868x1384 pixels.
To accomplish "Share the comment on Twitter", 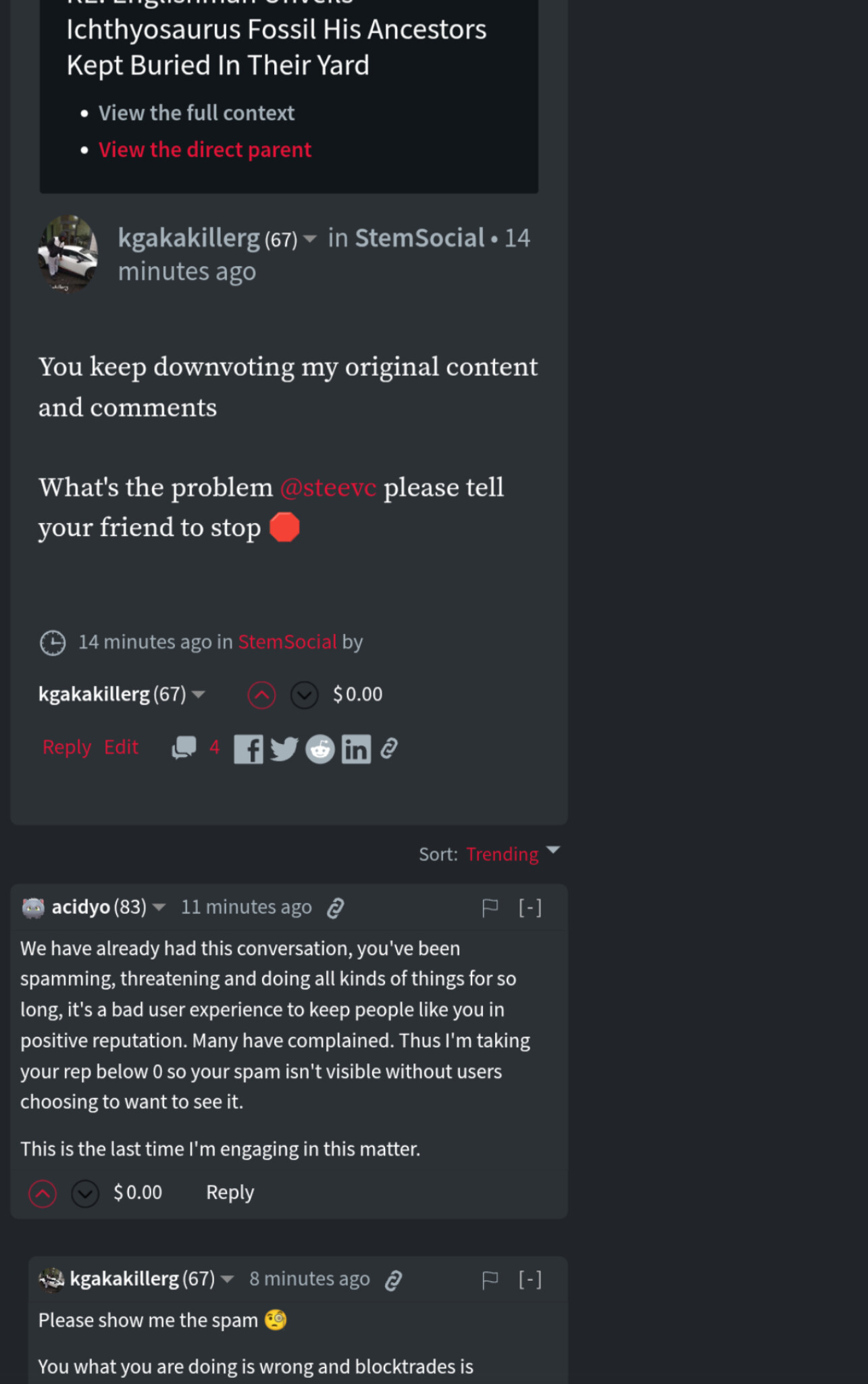I will 284,749.
